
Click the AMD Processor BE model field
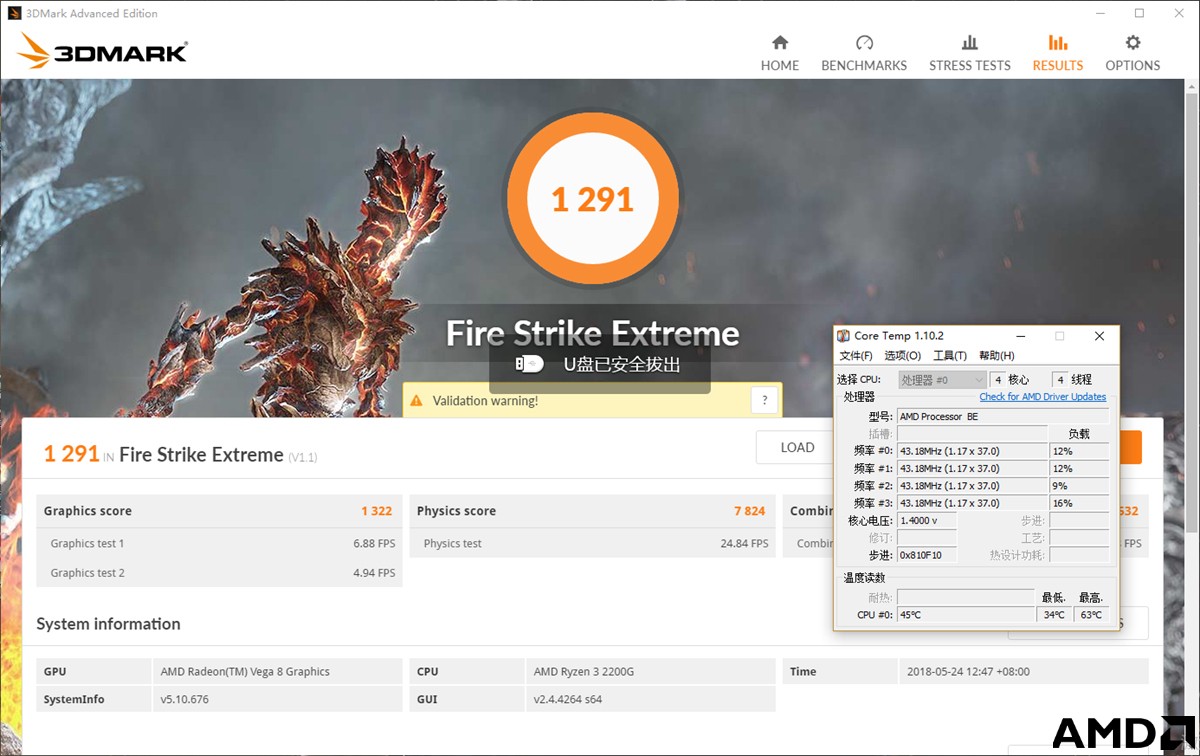[1003, 416]
